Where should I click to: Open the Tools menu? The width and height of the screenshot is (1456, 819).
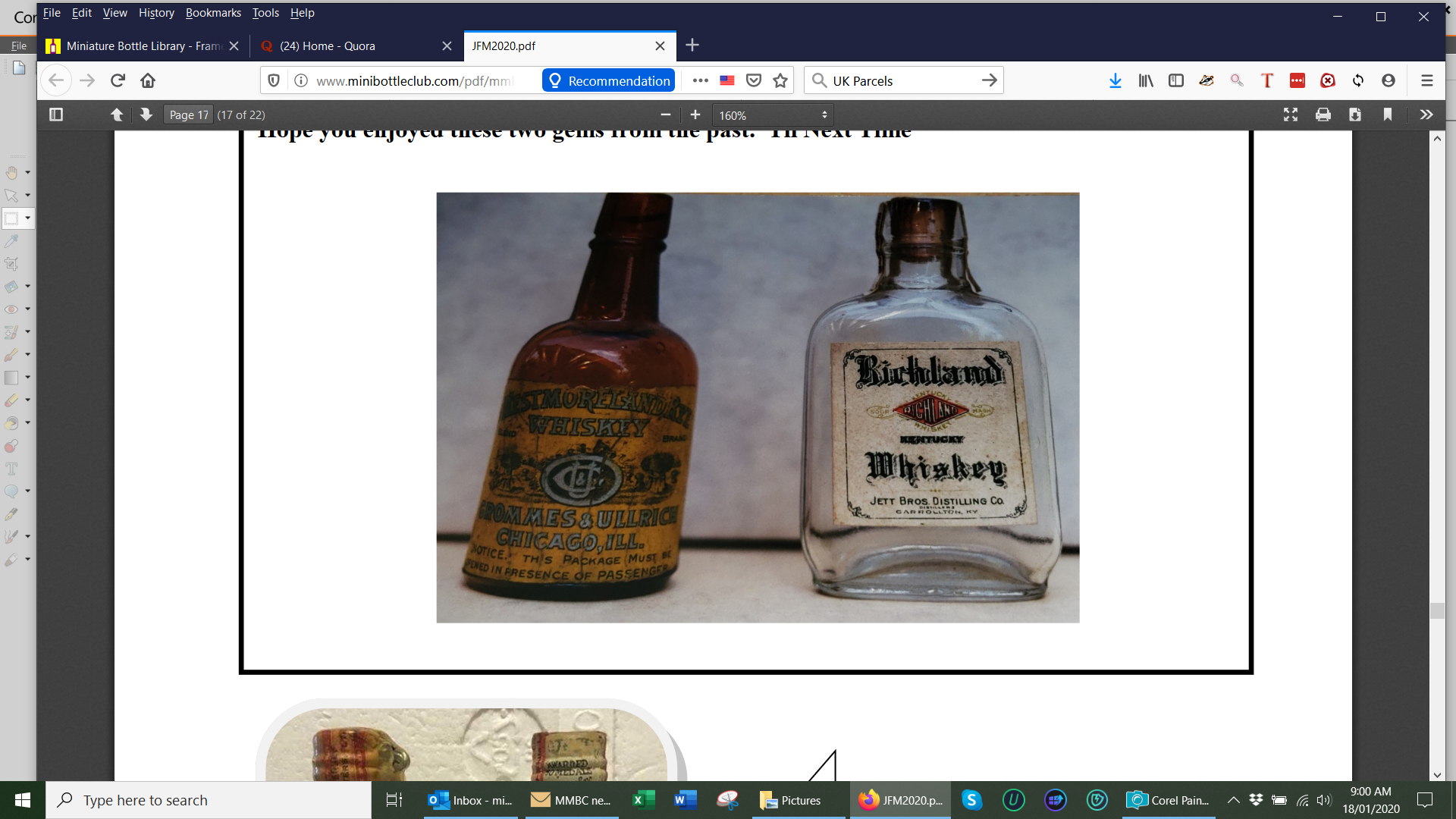pos(265,13)
